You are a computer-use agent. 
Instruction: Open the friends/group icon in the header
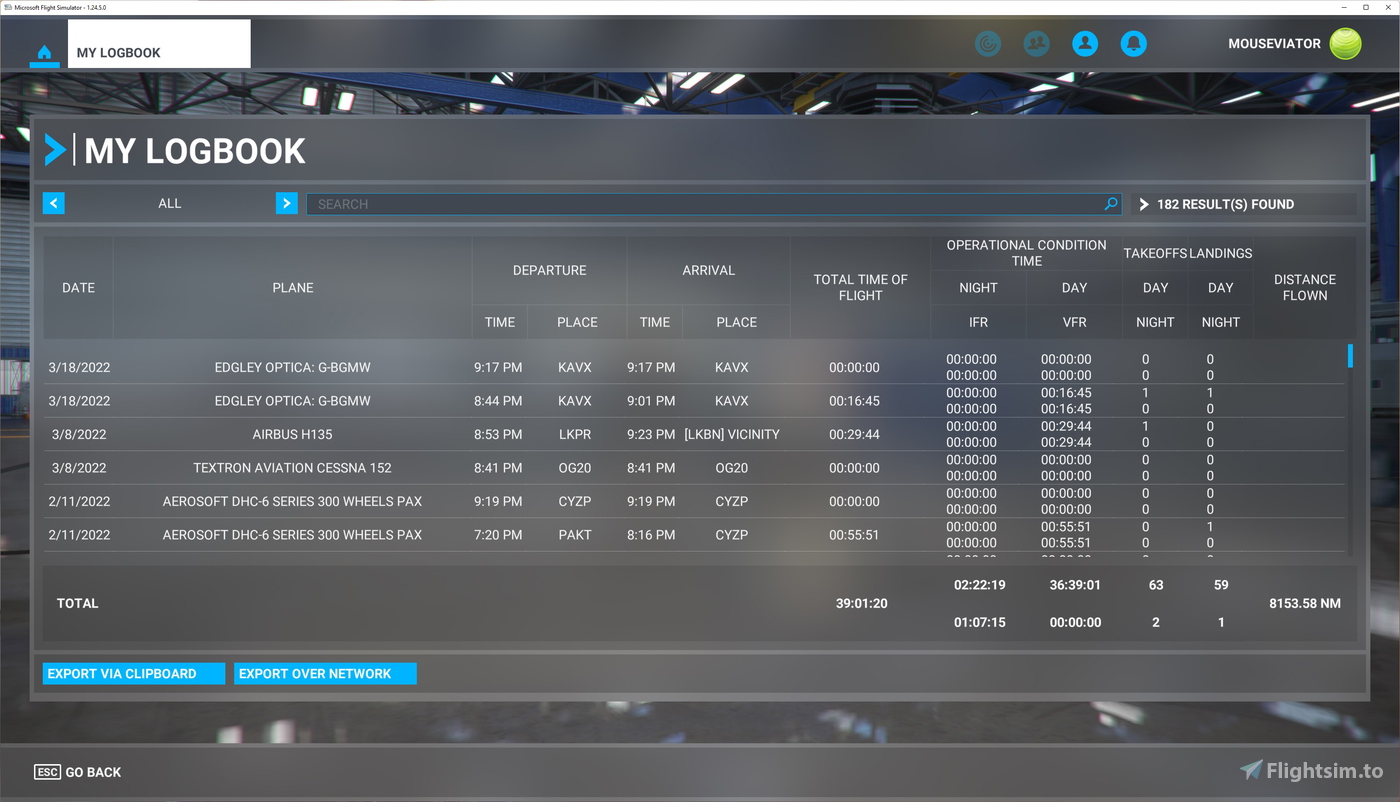[1036, 44]
